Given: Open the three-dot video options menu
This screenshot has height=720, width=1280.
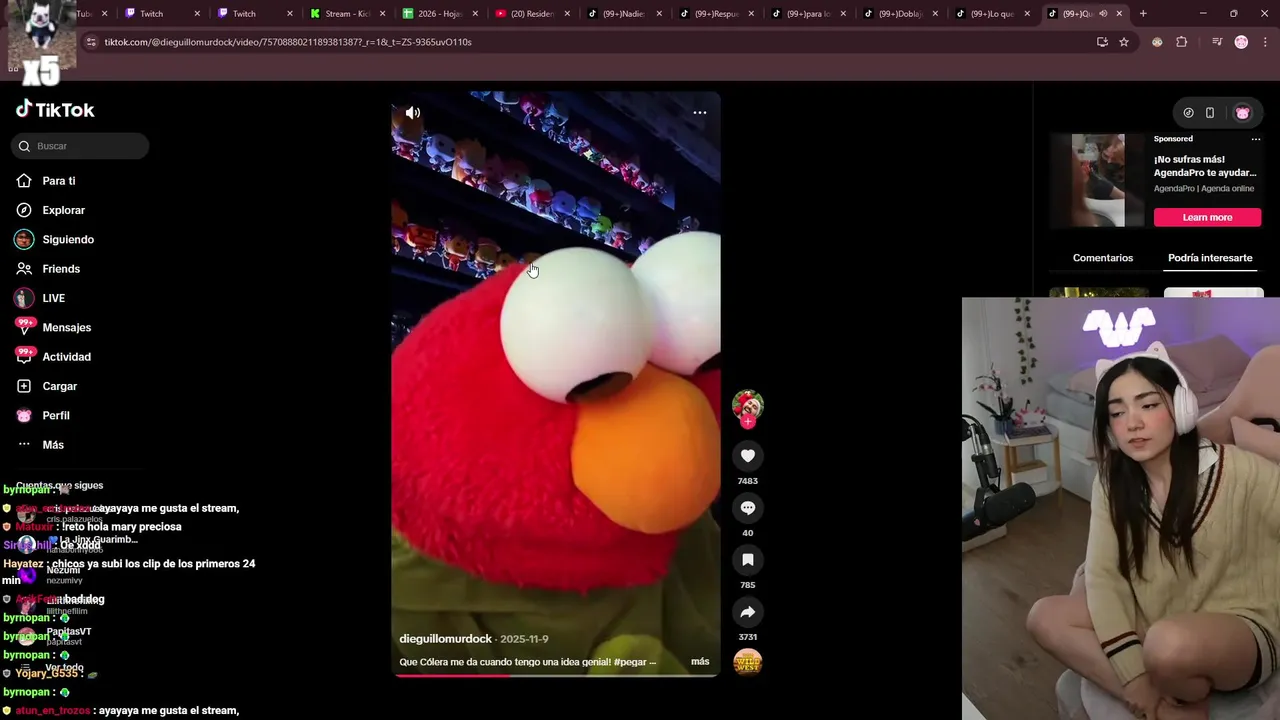Looking at the screenshot, I should 700,112.
